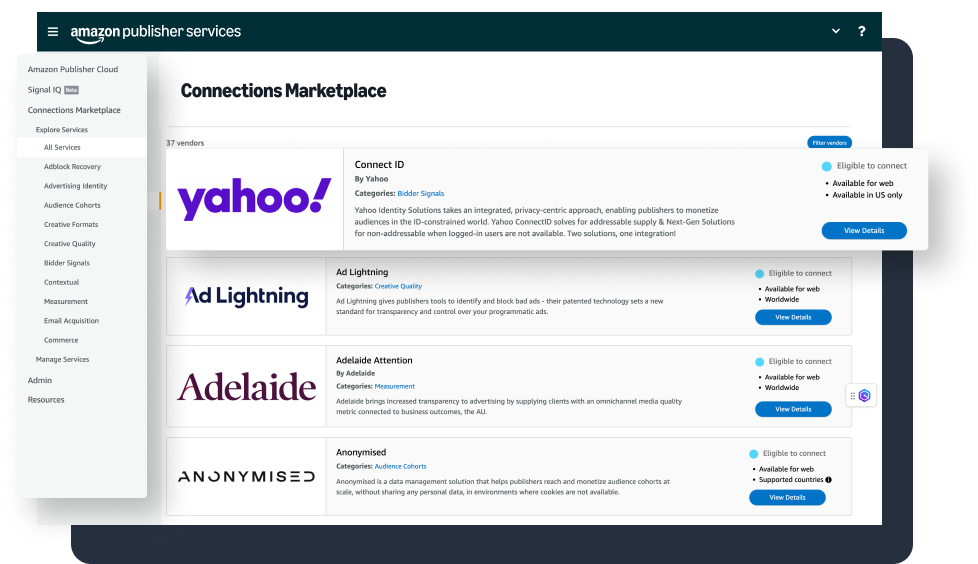
Task: Click the amazon publisher services logo
Action: click(x=155, y=32)
